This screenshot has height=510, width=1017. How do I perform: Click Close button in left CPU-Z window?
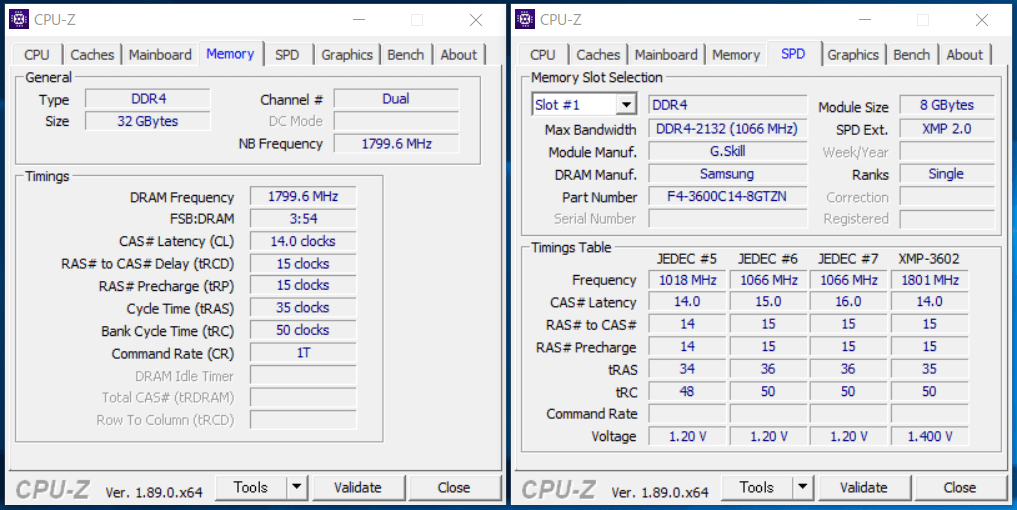454,487
